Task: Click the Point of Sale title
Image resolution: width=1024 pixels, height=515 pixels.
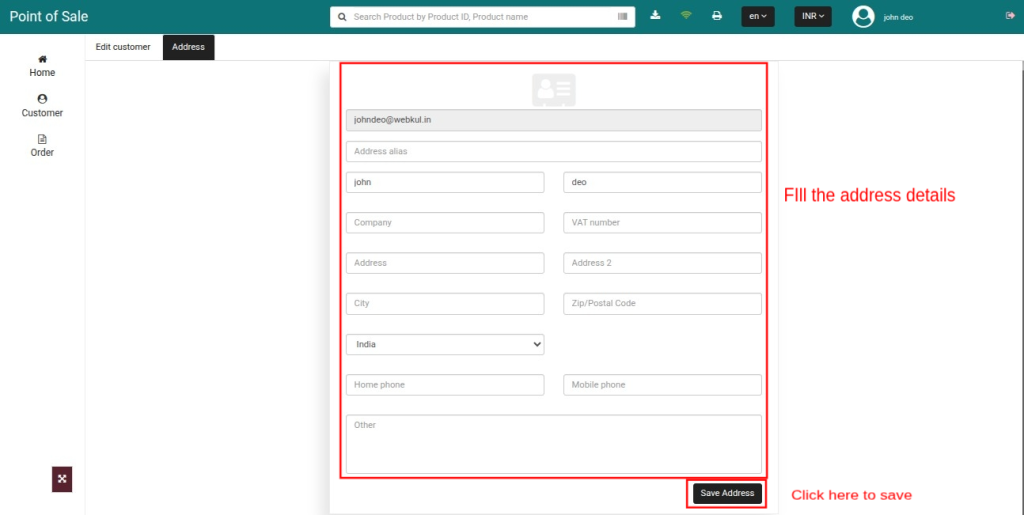Action: coord(49,16)
